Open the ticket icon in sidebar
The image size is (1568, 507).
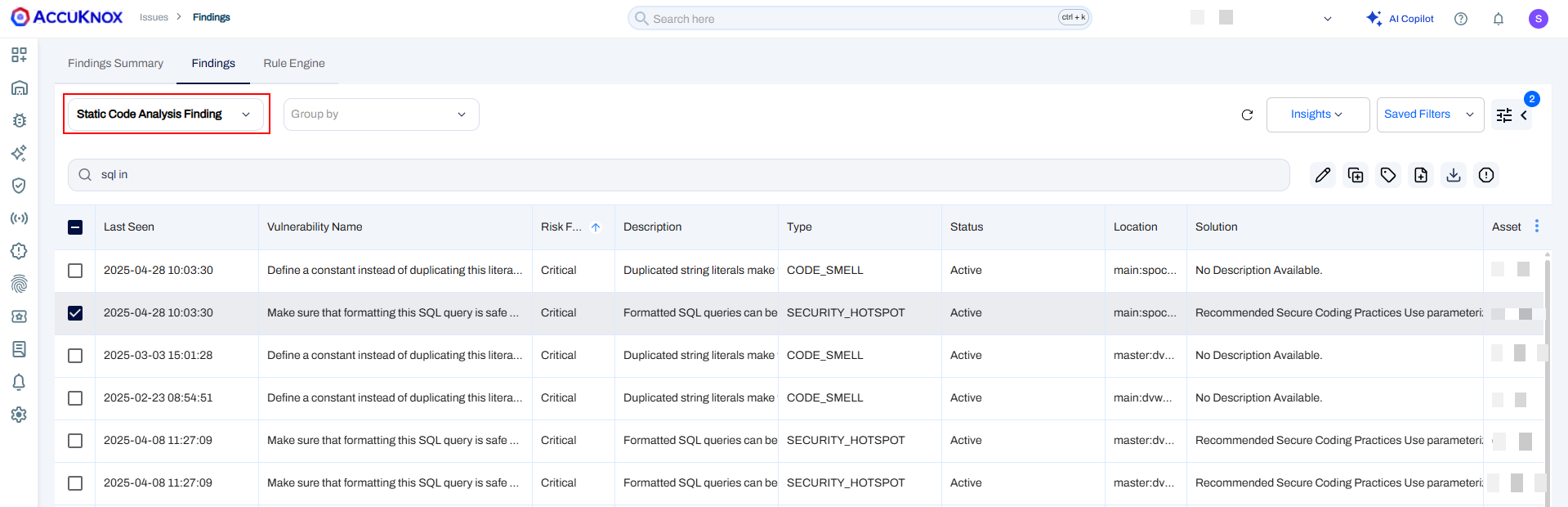coord(19,316)
